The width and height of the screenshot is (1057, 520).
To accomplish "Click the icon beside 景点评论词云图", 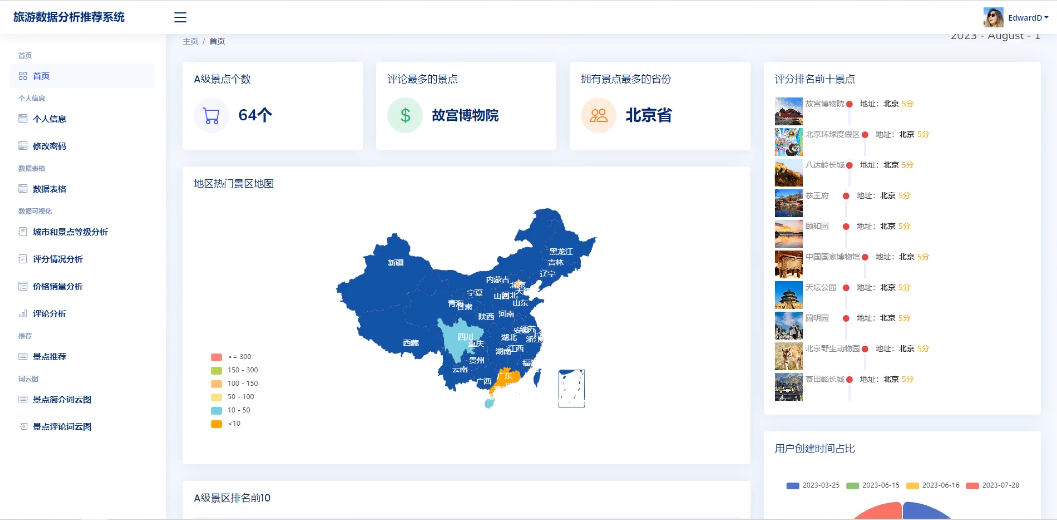I will [23, 427].
